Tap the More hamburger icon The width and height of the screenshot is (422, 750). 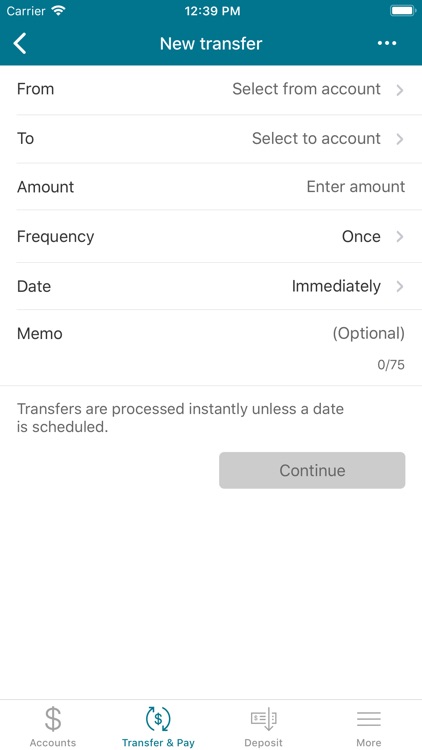[368, 719]
